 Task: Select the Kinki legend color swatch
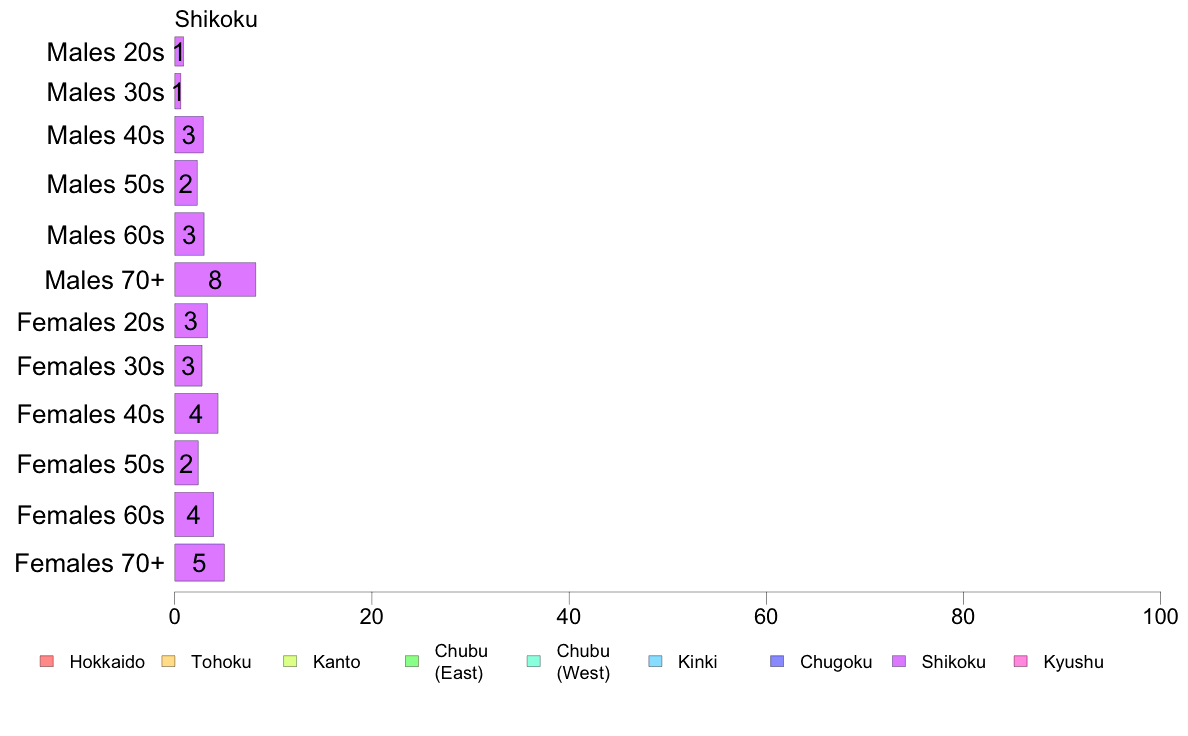pyautogui.click(x=655, y=661)
